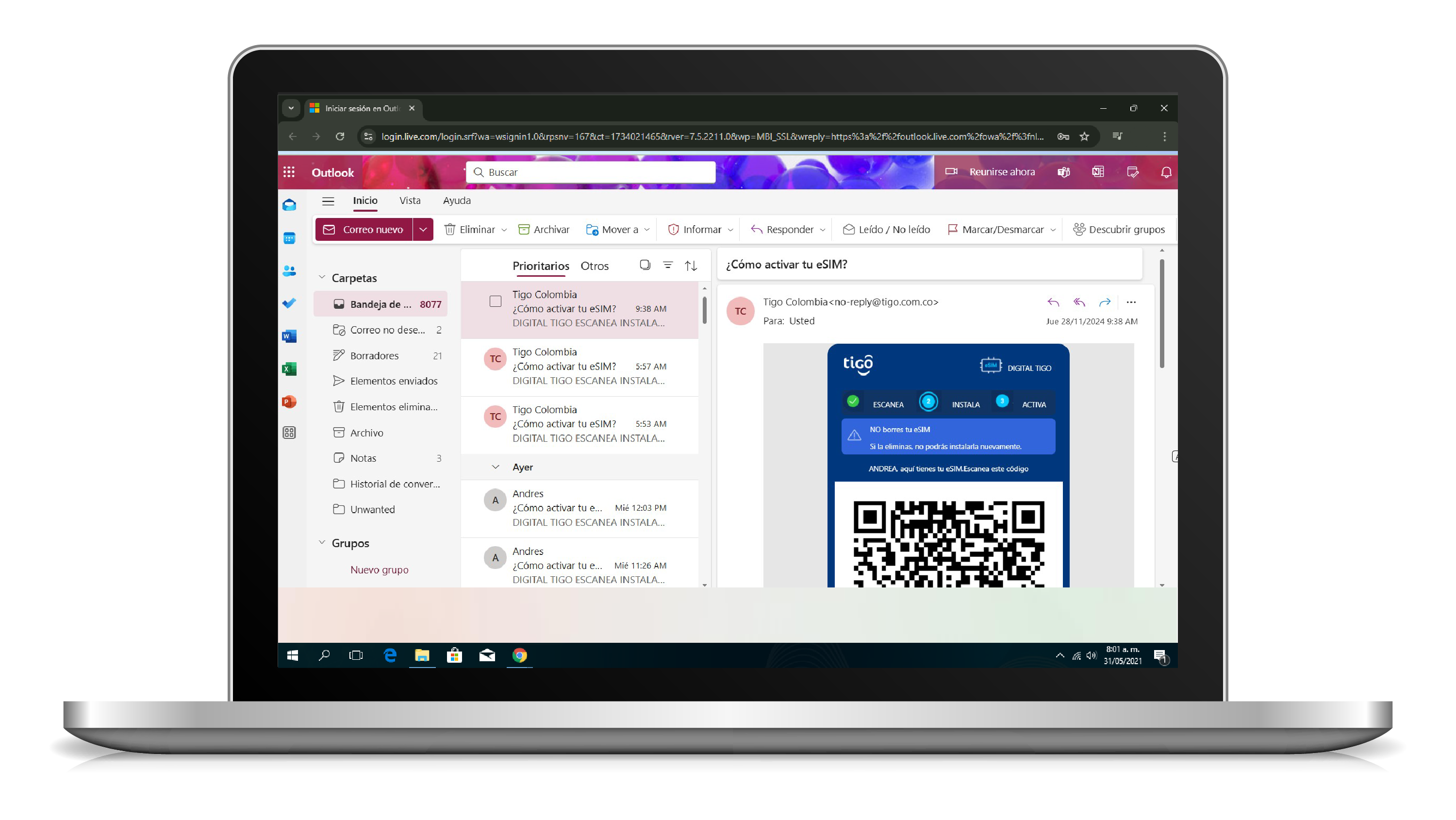Open Windows Start menu
Viewport: 1456px width, 820px height.
[x=292, y=655]
